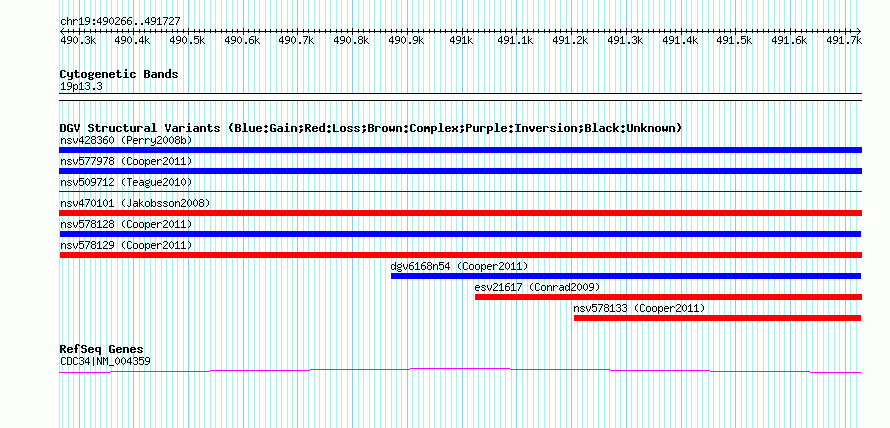Screen dimensions: 890x428
Task: Select the blue nsv577978 variant bar
Action: pyautogui.click(x=460, y=171)
